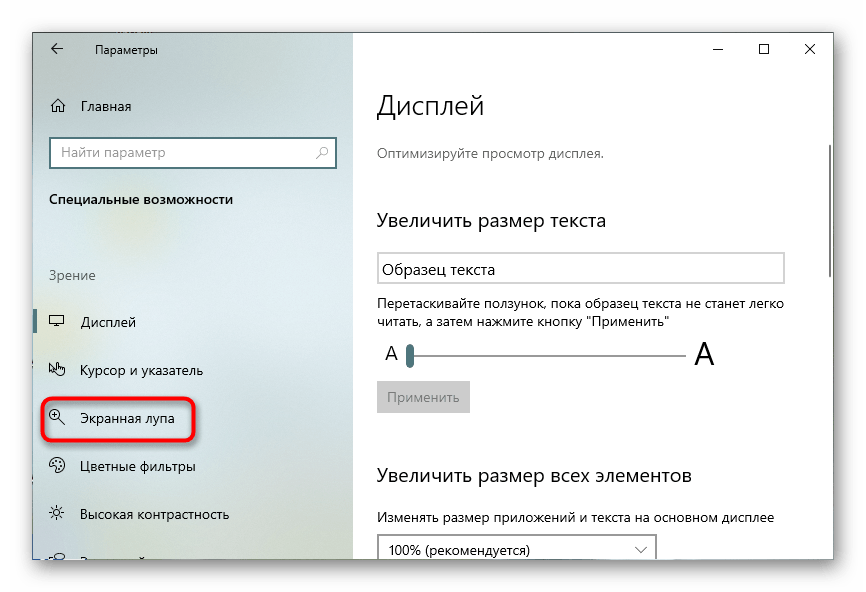Click the Увеличить размер текста heading
The height and width of the screenshot is (592, 866).
point(492,220)
